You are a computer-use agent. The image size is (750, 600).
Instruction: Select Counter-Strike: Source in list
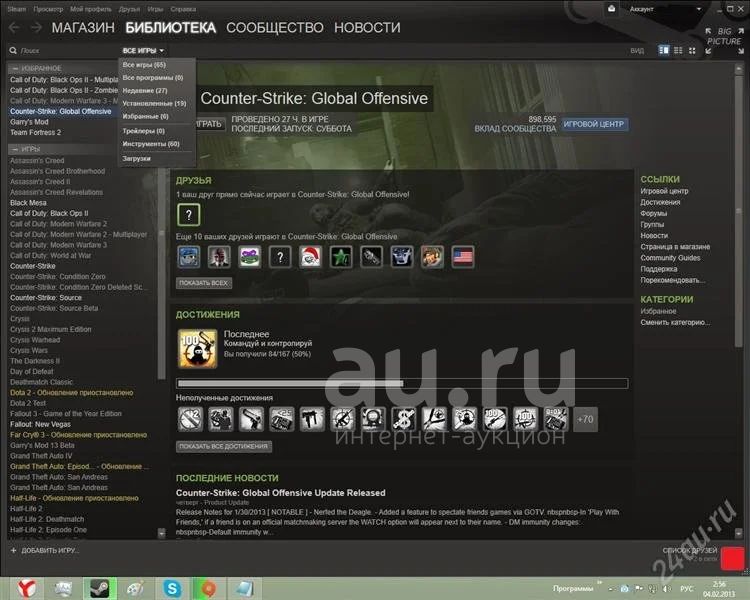[x=46, y=298]
